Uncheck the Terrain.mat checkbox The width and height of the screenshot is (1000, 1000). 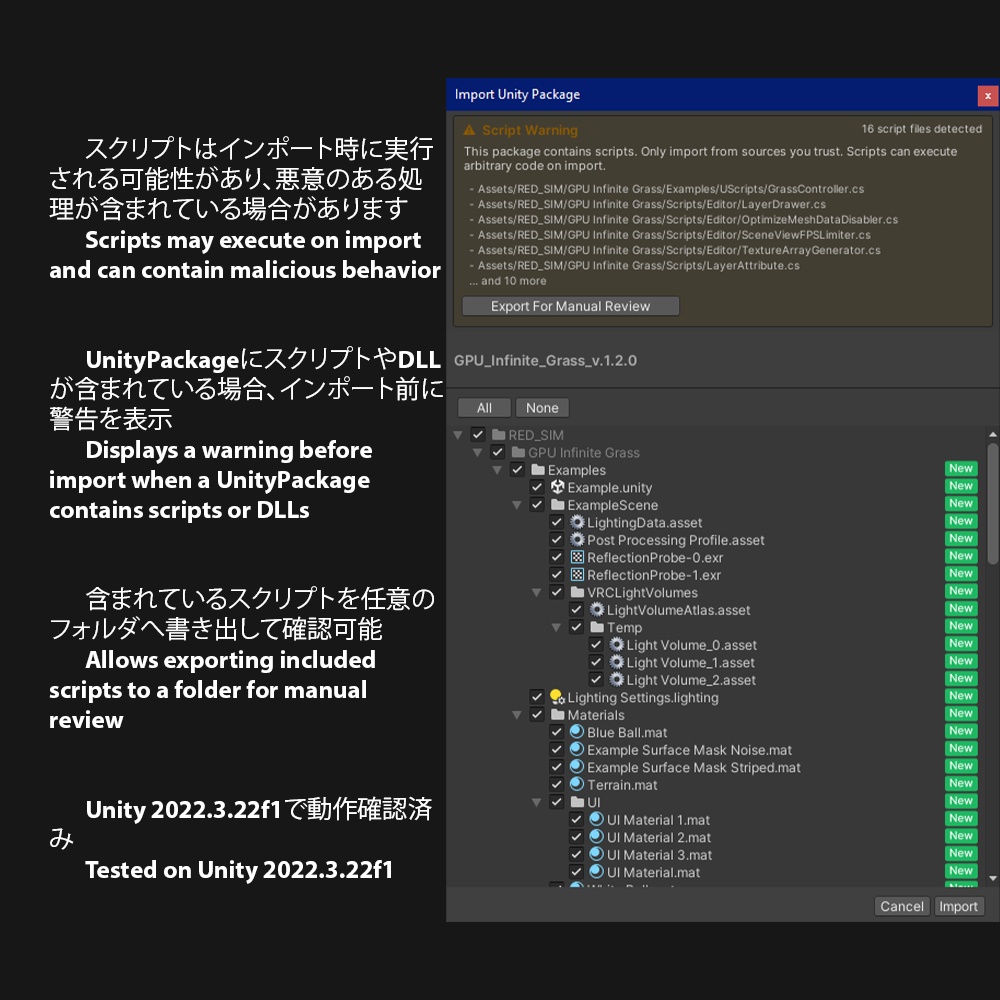click(557, 784)
